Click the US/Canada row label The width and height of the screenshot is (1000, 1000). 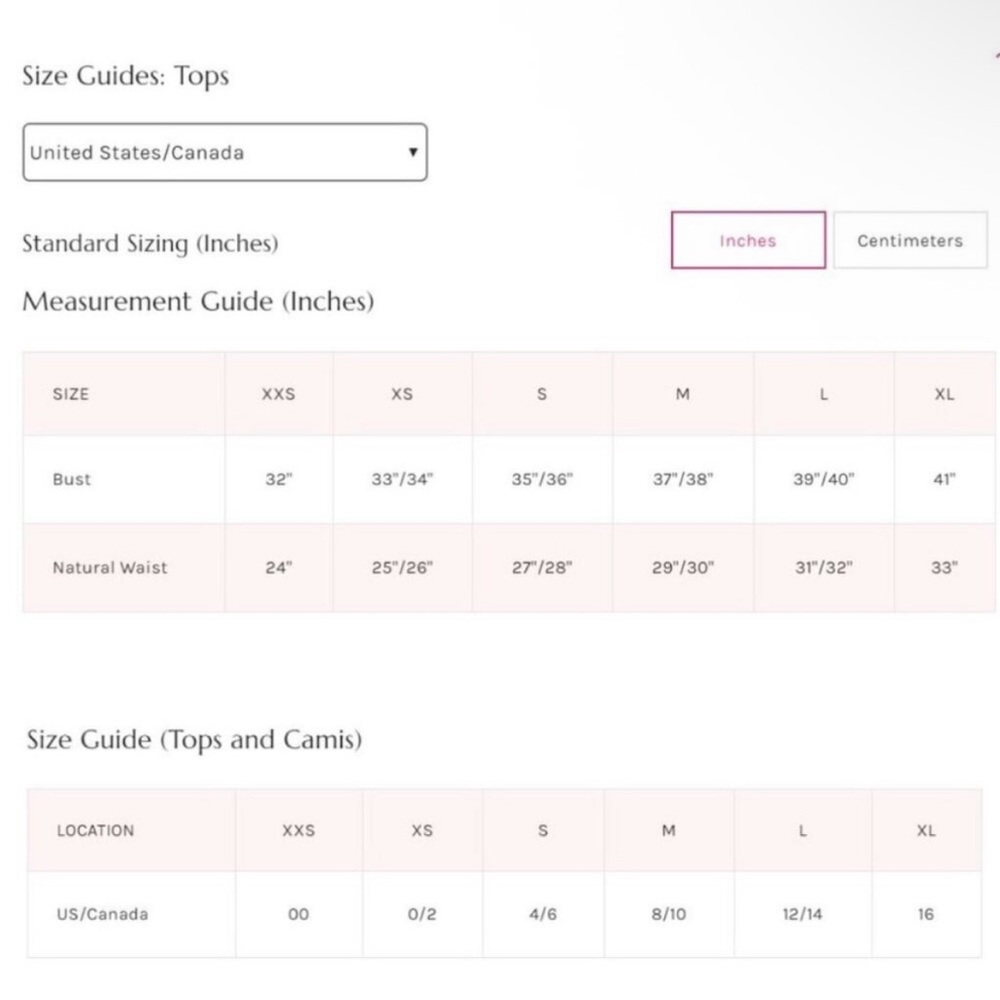[102, 914]
